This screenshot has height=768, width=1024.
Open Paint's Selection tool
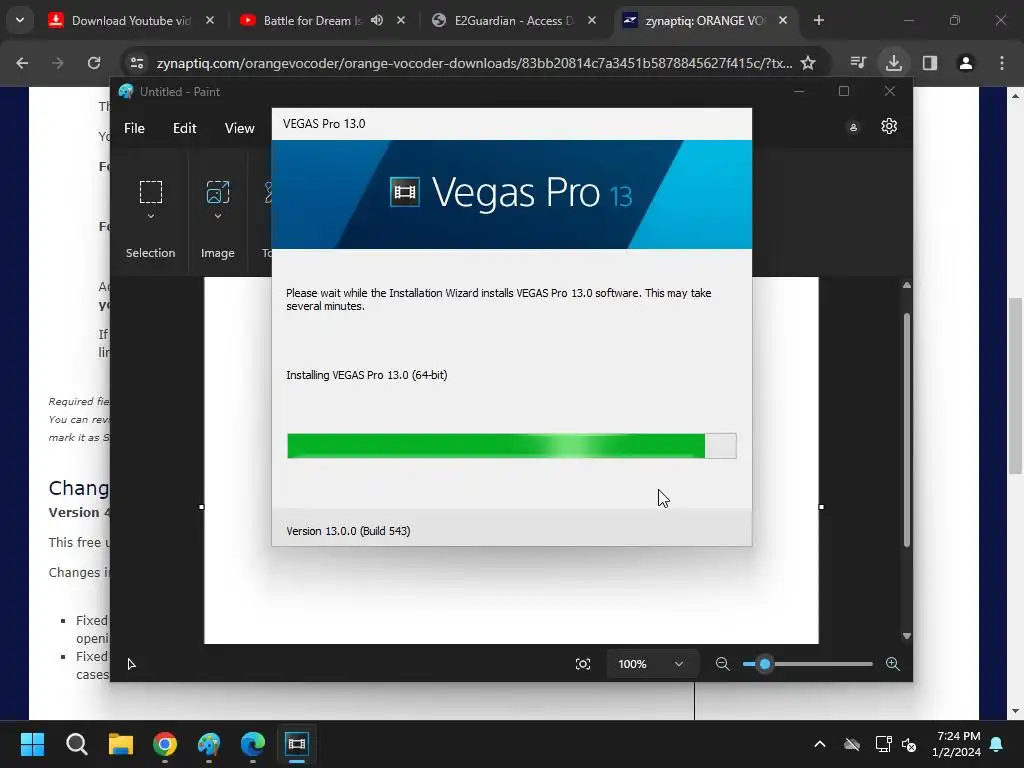(151, 192)
